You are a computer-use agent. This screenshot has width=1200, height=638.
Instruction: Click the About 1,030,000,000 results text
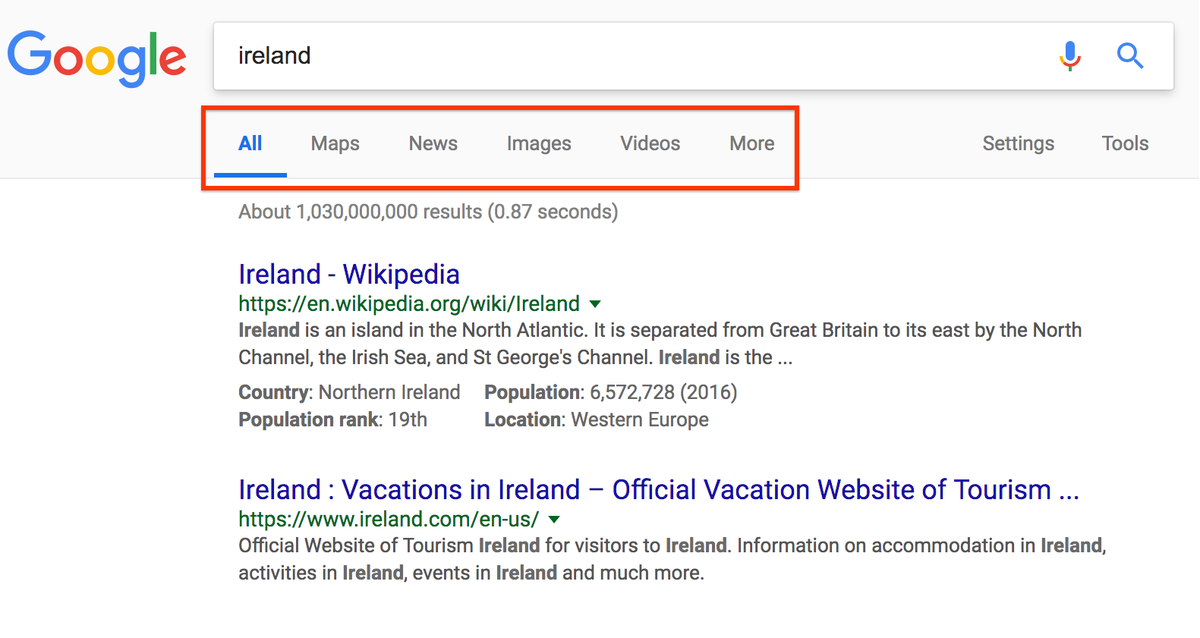[428, 212]
